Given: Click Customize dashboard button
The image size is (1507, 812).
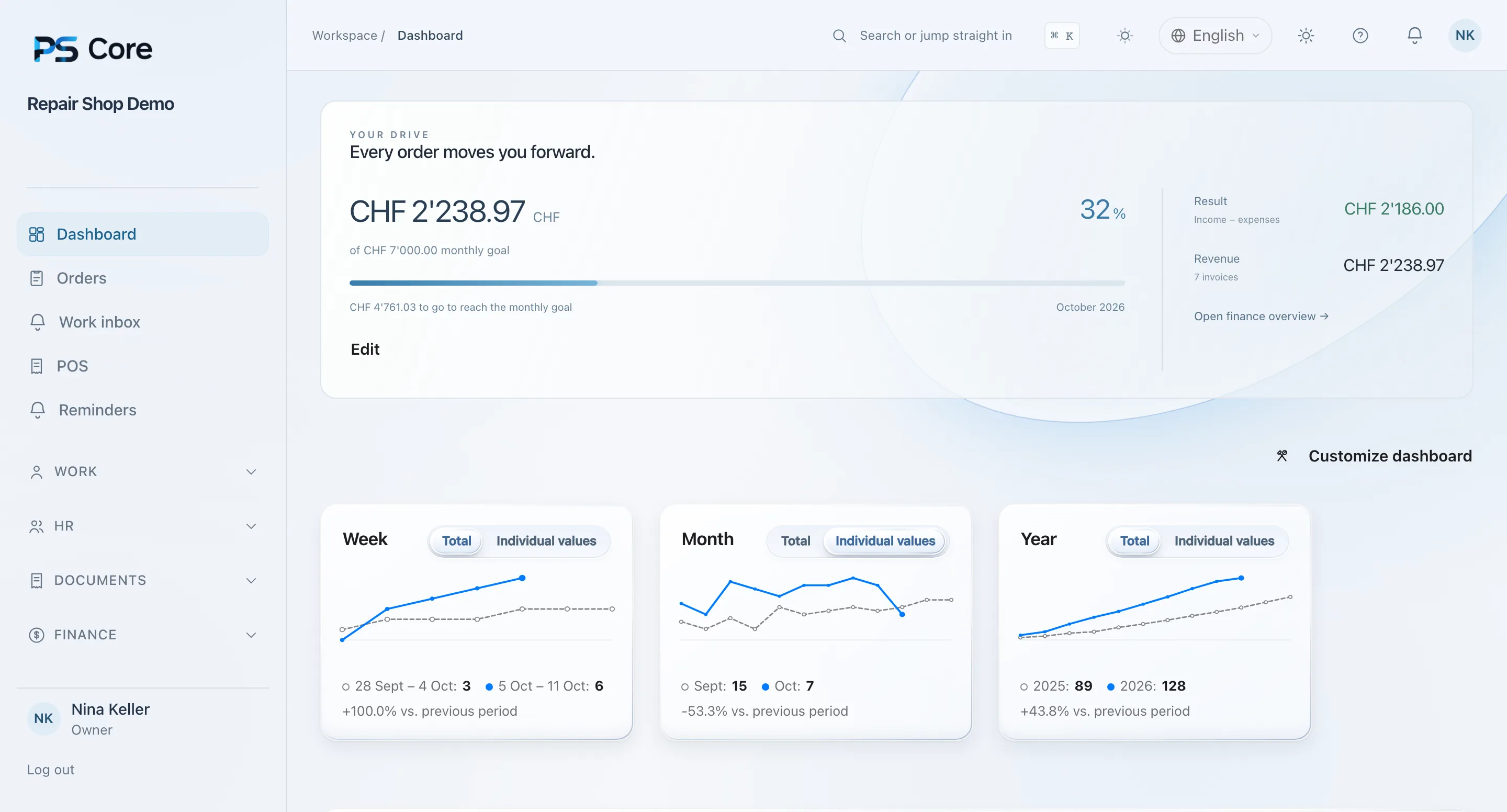Looking at the screenshot, I should coord(1373,456).
